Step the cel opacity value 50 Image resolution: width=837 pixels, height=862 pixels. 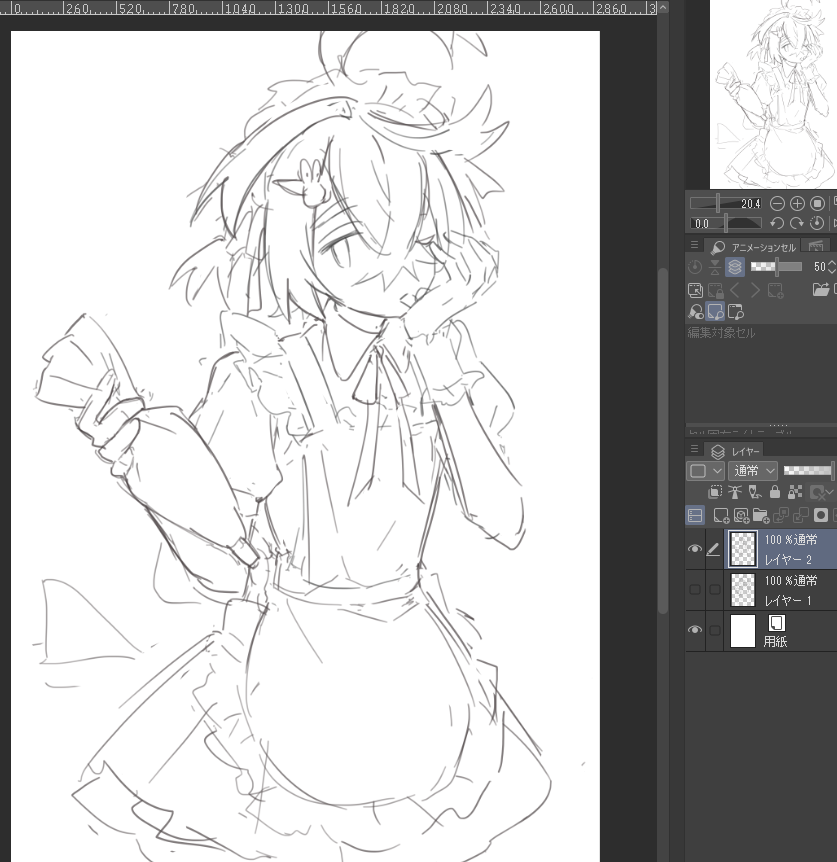point(832,267)
